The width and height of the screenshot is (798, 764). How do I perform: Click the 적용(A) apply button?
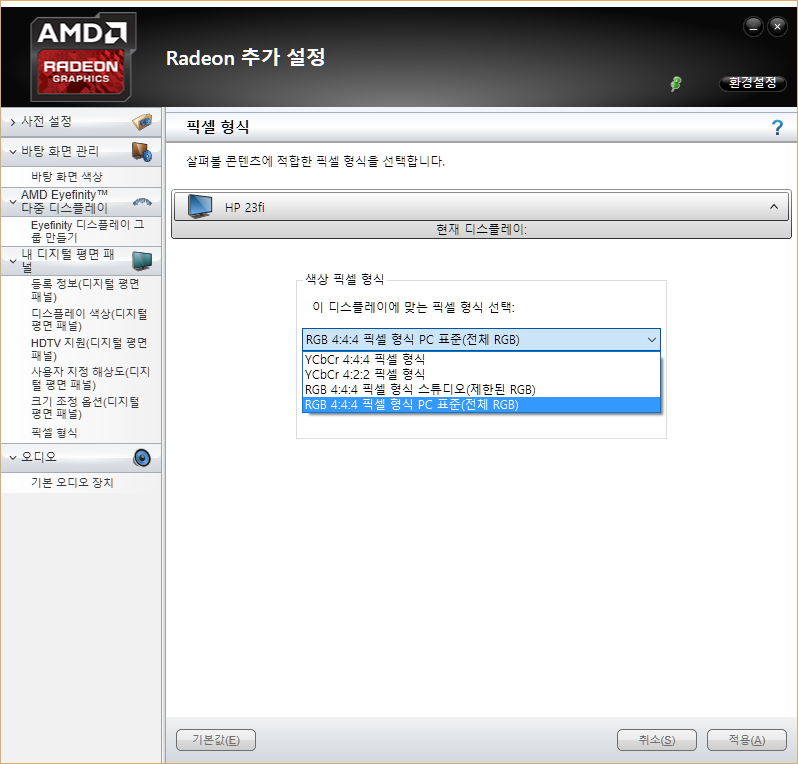[746, 740]
